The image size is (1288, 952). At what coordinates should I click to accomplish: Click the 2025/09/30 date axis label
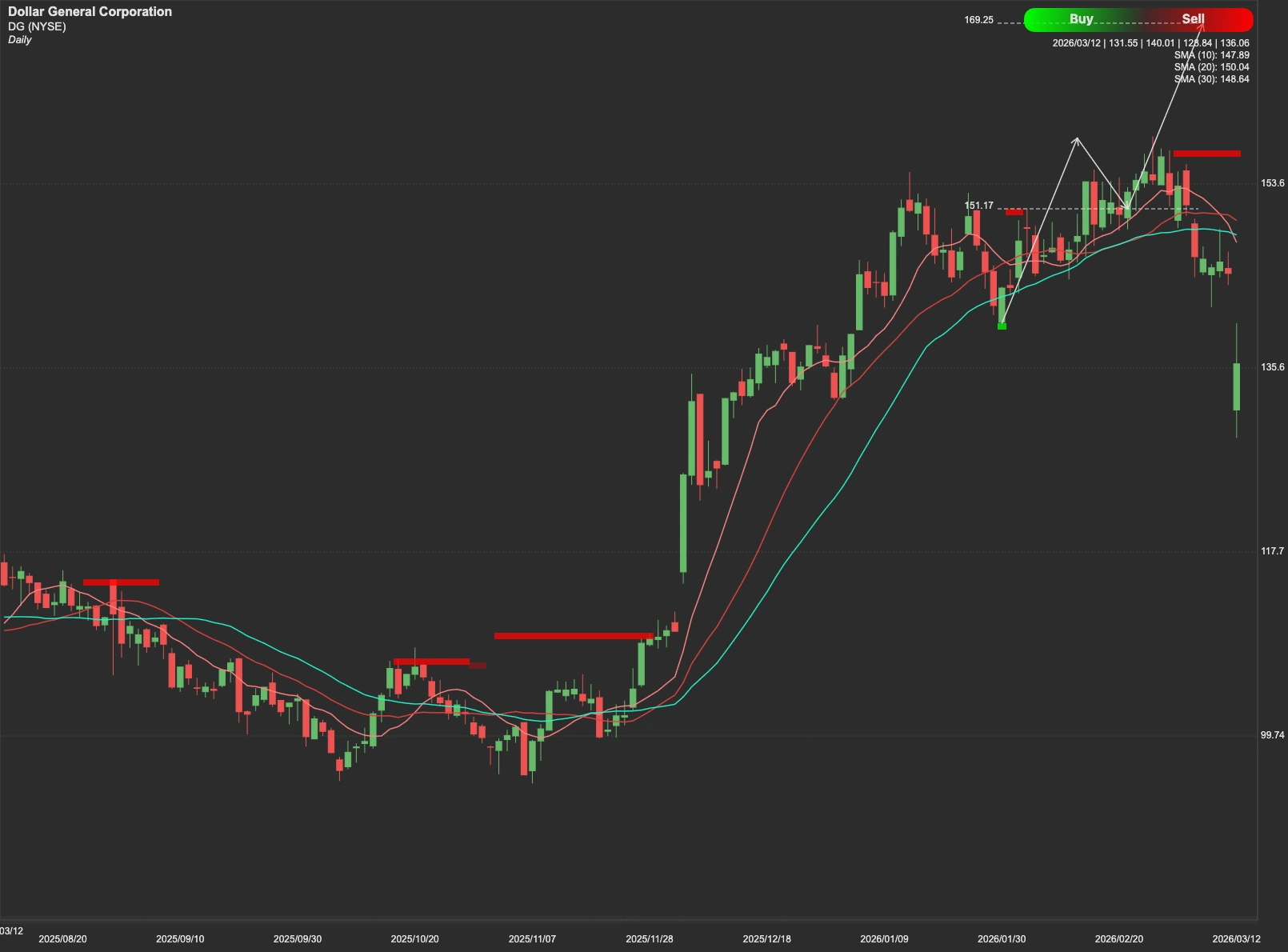click(298, 939)
